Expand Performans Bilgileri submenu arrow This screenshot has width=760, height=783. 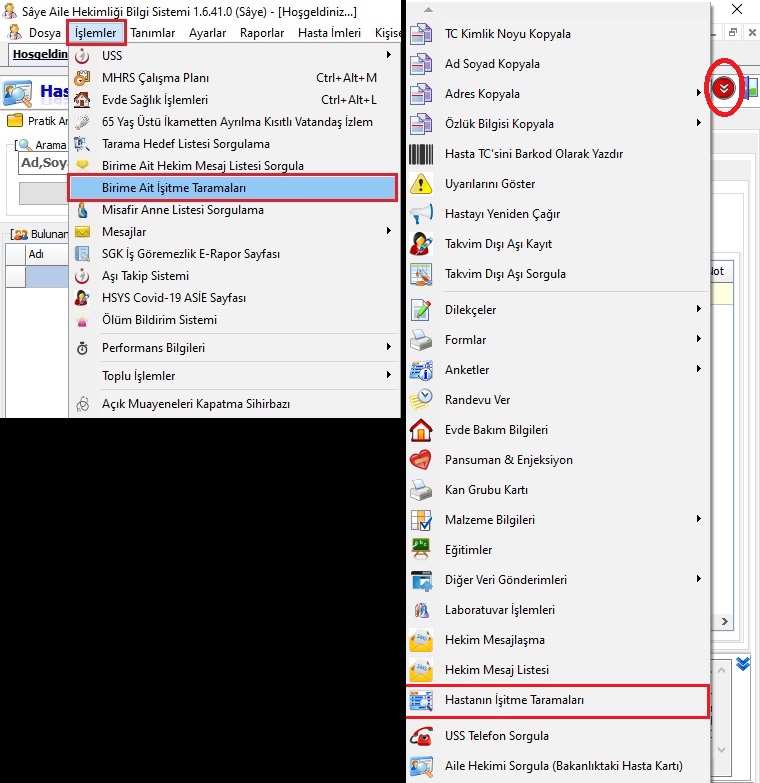[x=388, y=347]
